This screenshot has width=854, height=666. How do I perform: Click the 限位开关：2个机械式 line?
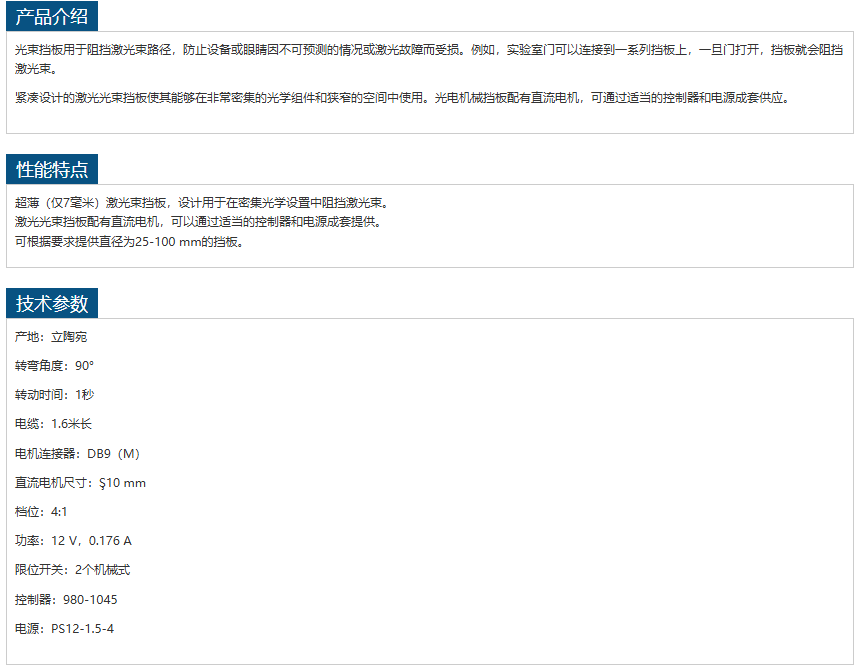(72, 570)
